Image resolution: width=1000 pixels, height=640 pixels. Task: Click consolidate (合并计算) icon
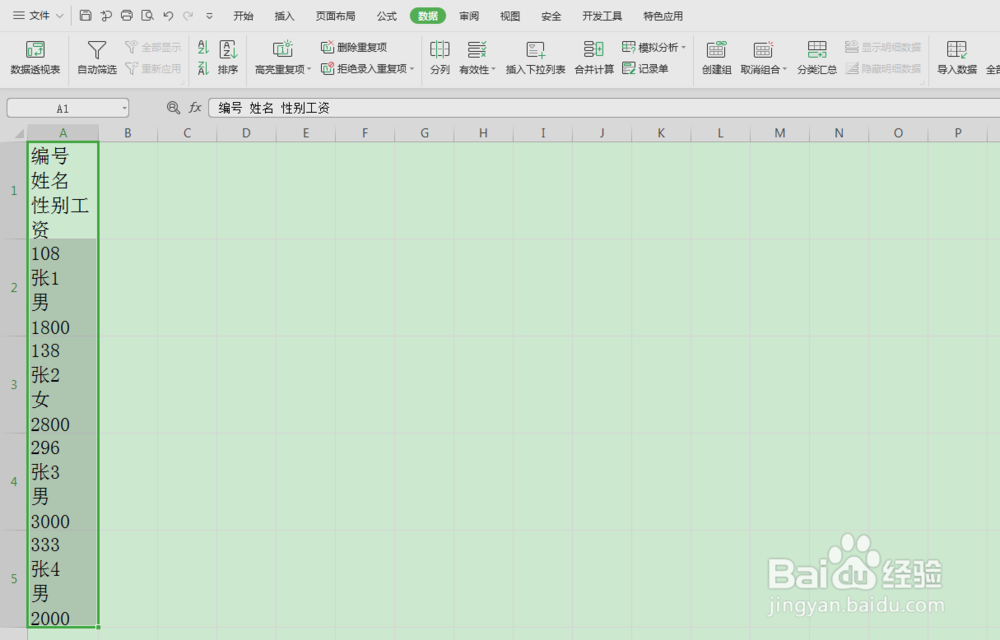[594, 57]
